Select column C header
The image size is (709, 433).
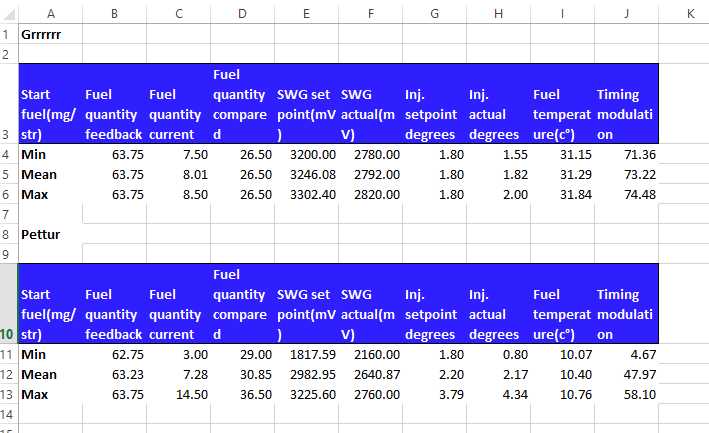click(x=179, y=14)
